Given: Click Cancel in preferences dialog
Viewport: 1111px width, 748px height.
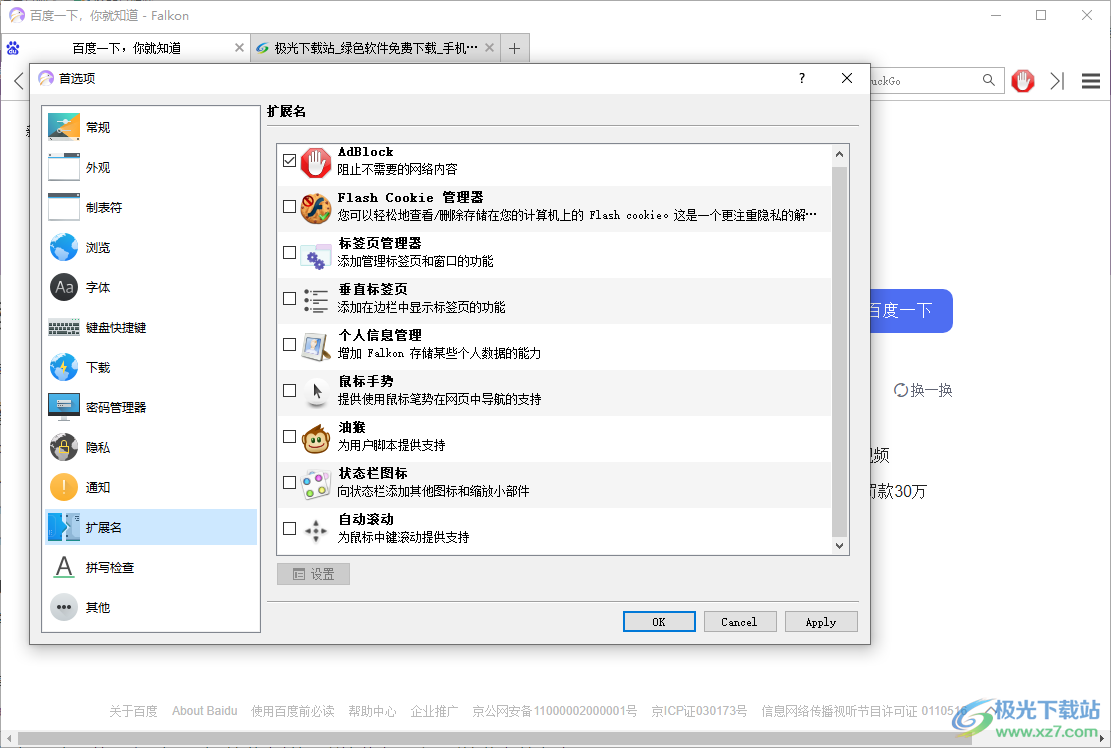Looking at the screenshot, I should (x=740, y=622).
